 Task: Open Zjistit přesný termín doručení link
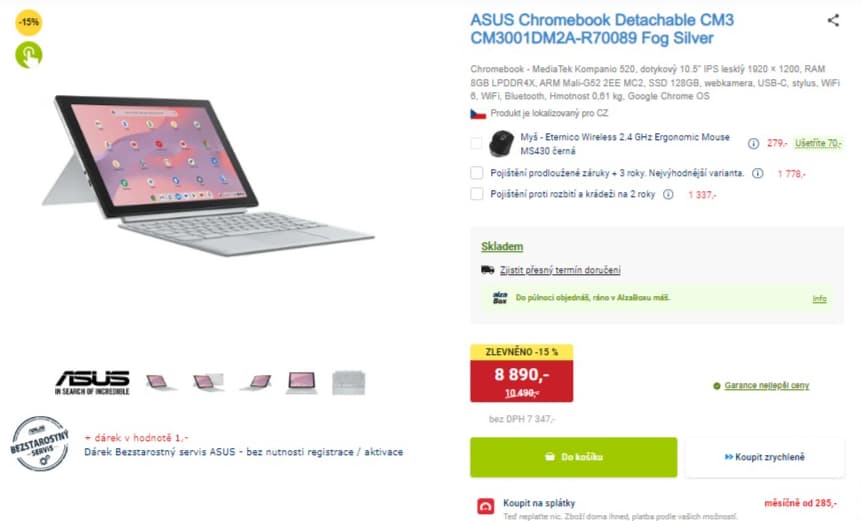pos(560,270)
